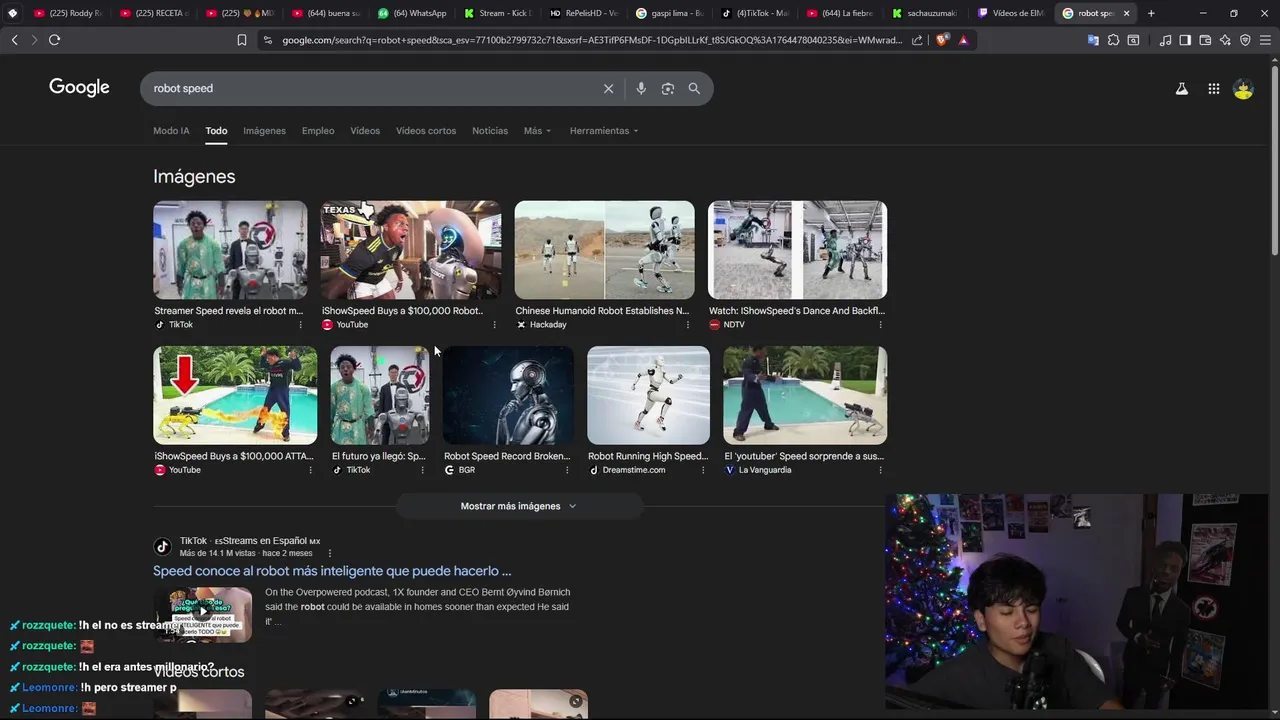The width and height of the screenshot is (1280, 720).
Task: Open a new browser tab
Action: click(1151, 13)
